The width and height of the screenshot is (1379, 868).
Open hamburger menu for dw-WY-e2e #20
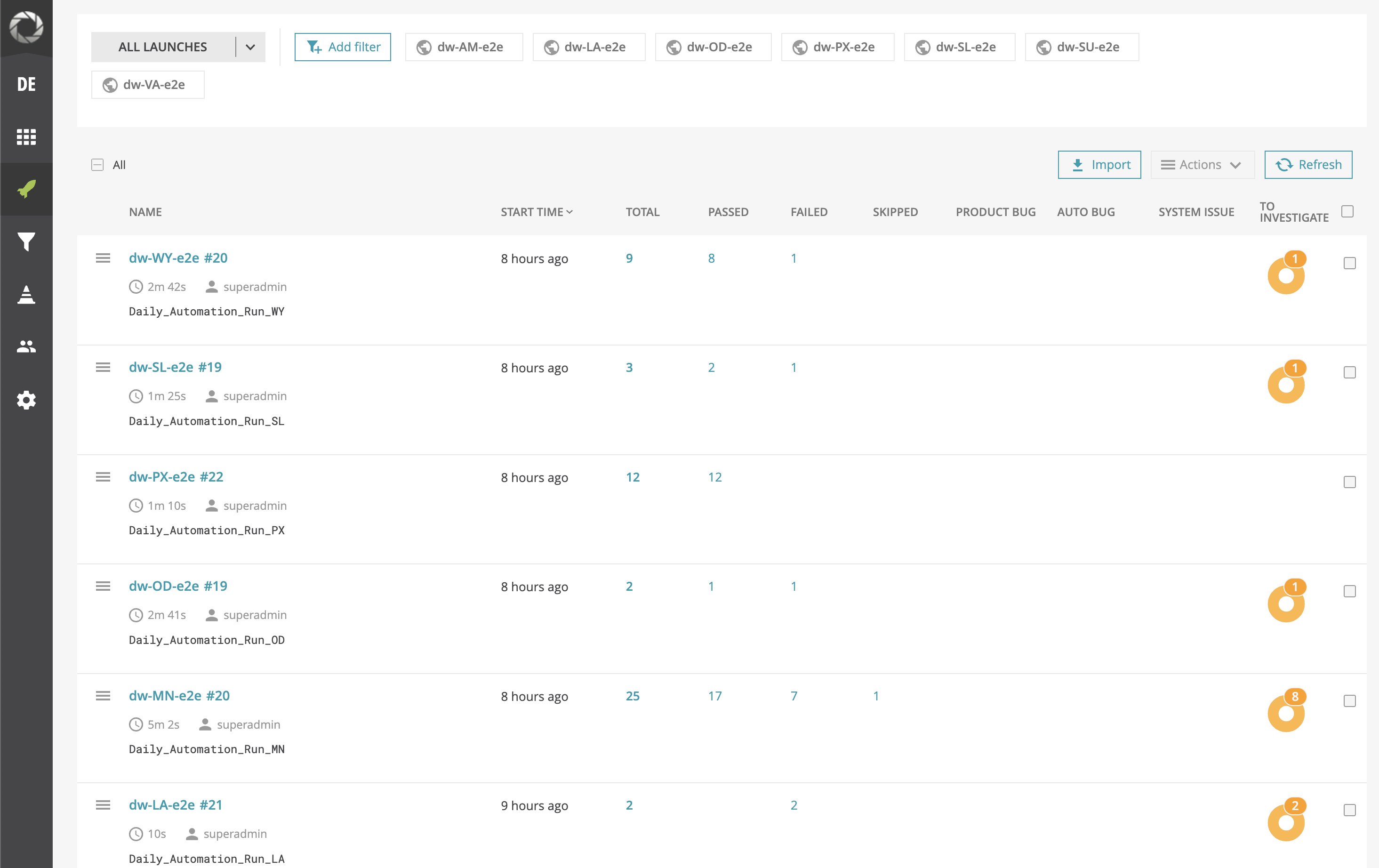(103, 258)
